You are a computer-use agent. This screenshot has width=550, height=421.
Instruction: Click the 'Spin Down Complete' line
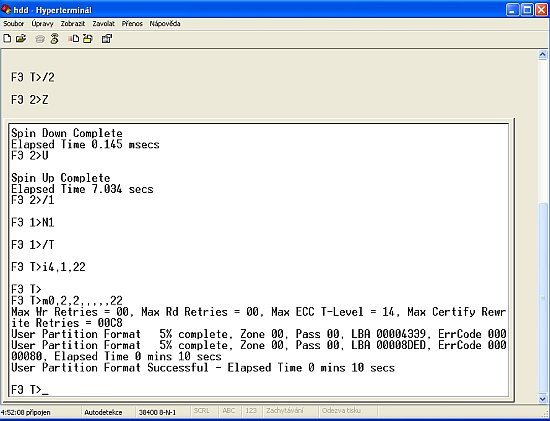[67, 133]
